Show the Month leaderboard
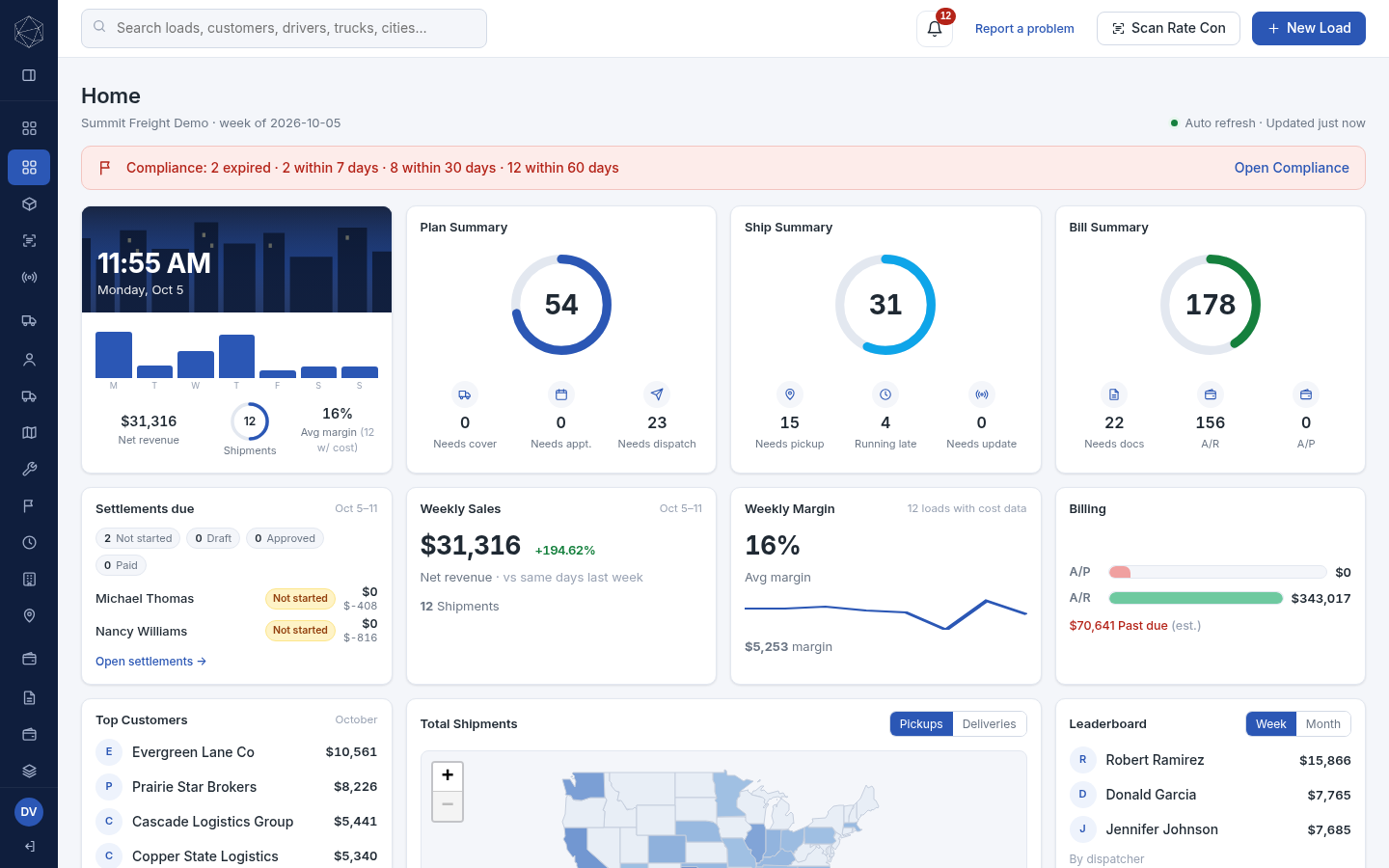1389x868 pixels. [x=1323, y=724]
